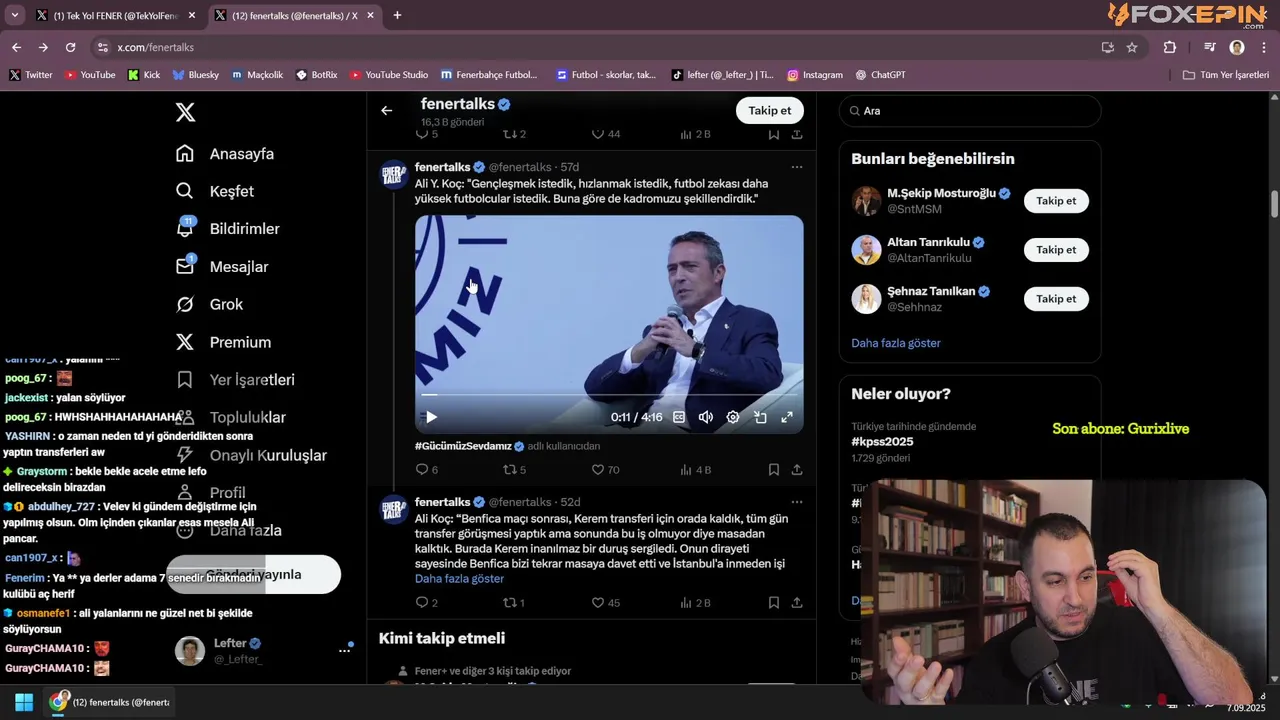Share the Gençleşmek istedik tweet

[797, 469]
